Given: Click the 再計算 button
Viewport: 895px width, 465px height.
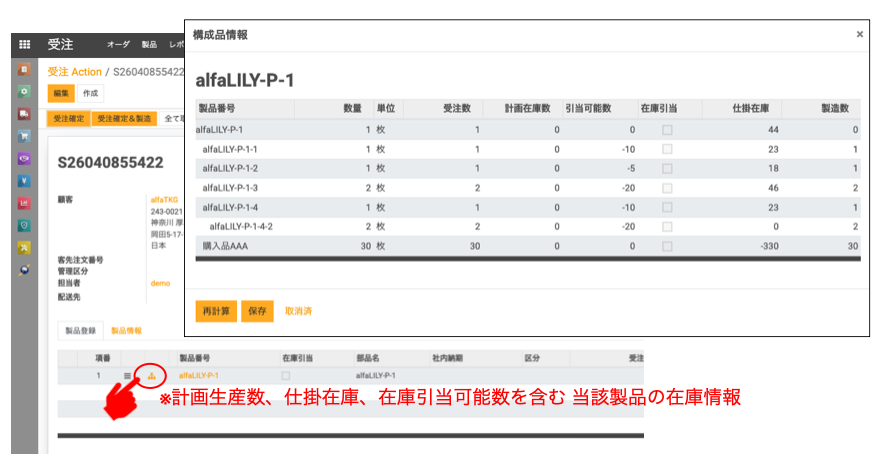Looking at the screenshot, I should pyautogui.click(x=216, y=311).
